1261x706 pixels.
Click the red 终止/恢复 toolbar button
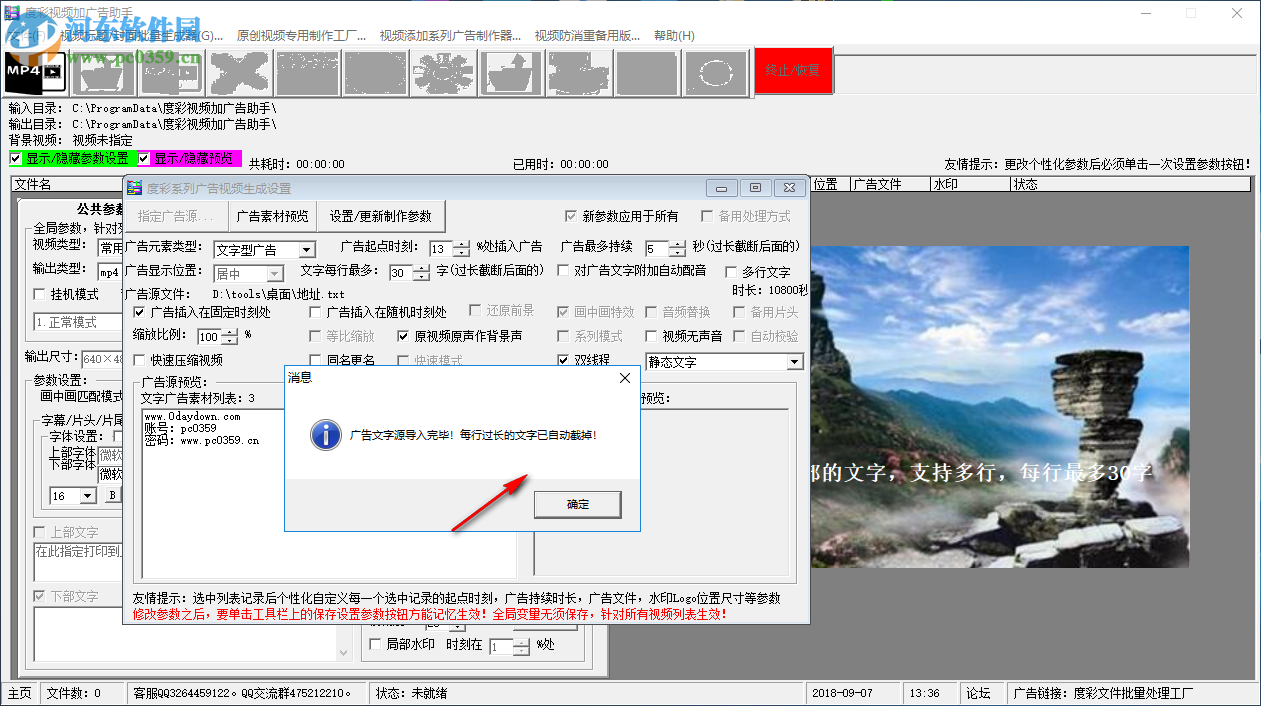pyautogui.click(x=793, y=70)
